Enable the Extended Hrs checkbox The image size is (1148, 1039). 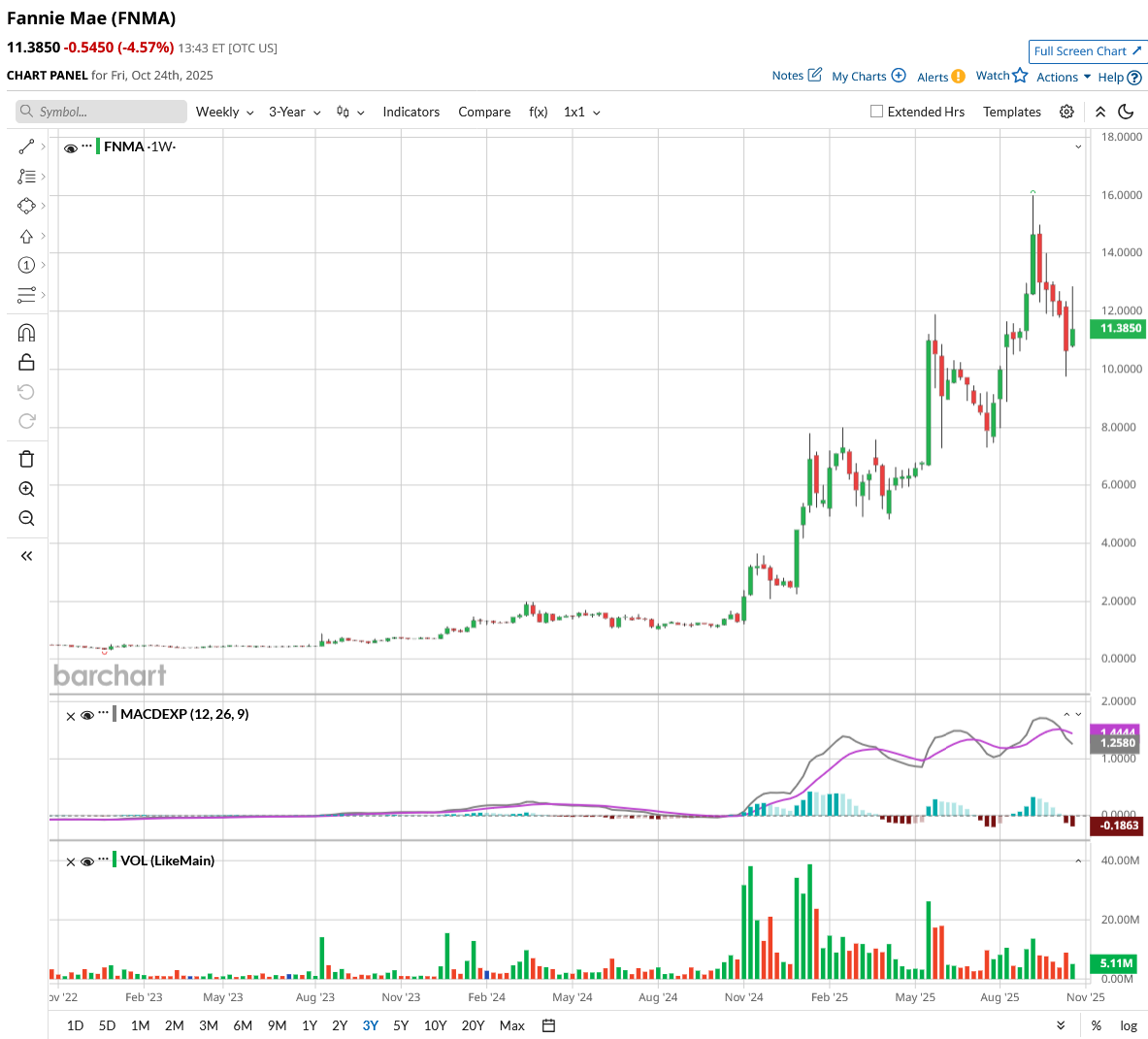876,112
